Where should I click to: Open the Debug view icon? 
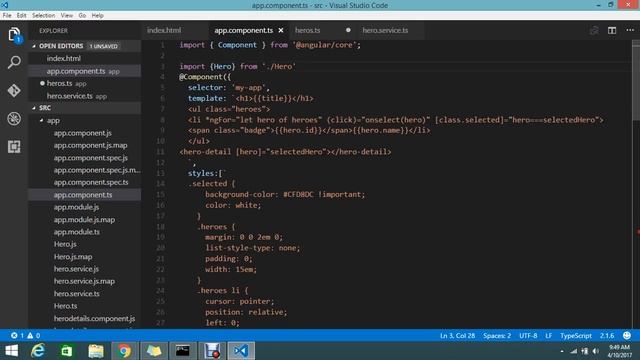(14, 118)
